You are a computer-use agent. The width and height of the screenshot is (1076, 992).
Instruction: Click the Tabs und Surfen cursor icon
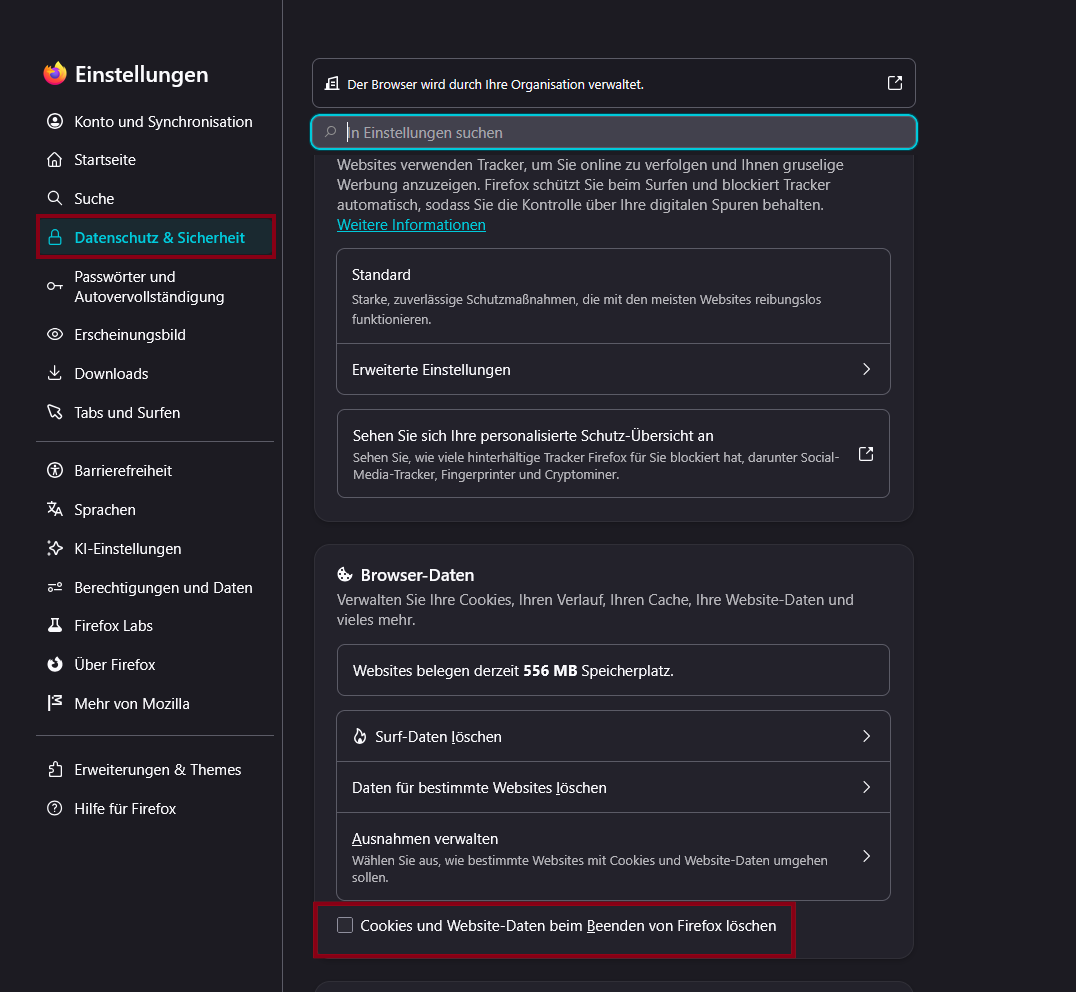[x=55, y=412]
